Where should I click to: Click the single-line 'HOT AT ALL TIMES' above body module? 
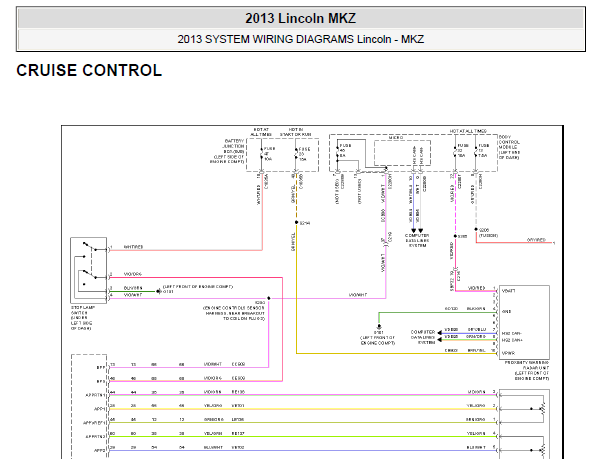coord(468,131)
